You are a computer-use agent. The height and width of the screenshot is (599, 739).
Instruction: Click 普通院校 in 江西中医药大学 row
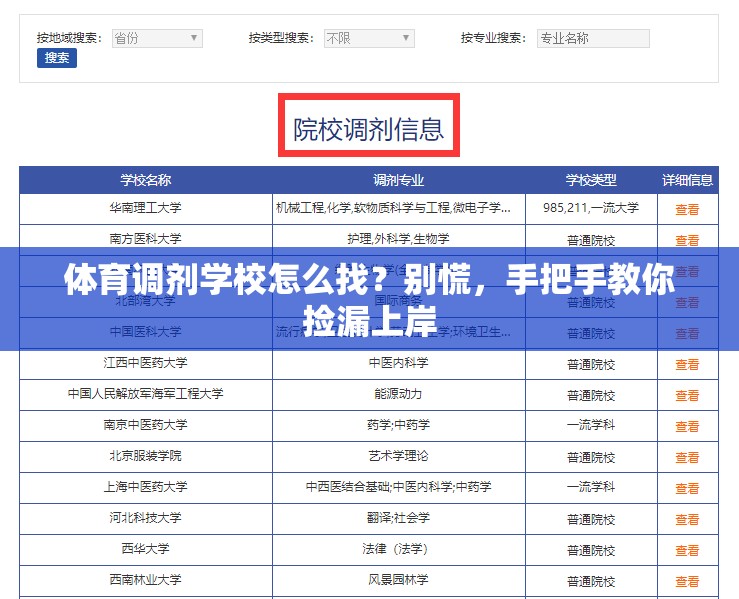click(x=591, y=364)
